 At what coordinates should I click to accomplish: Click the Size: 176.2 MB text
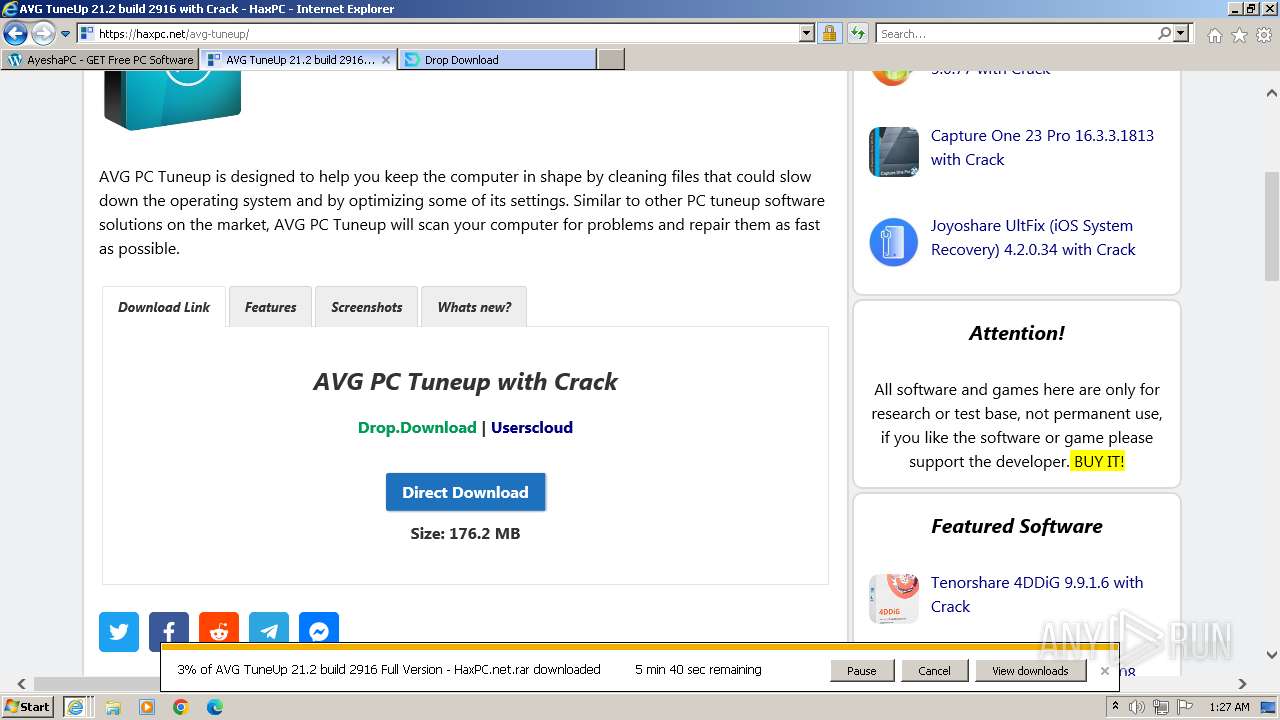click(x=465, y=533)
